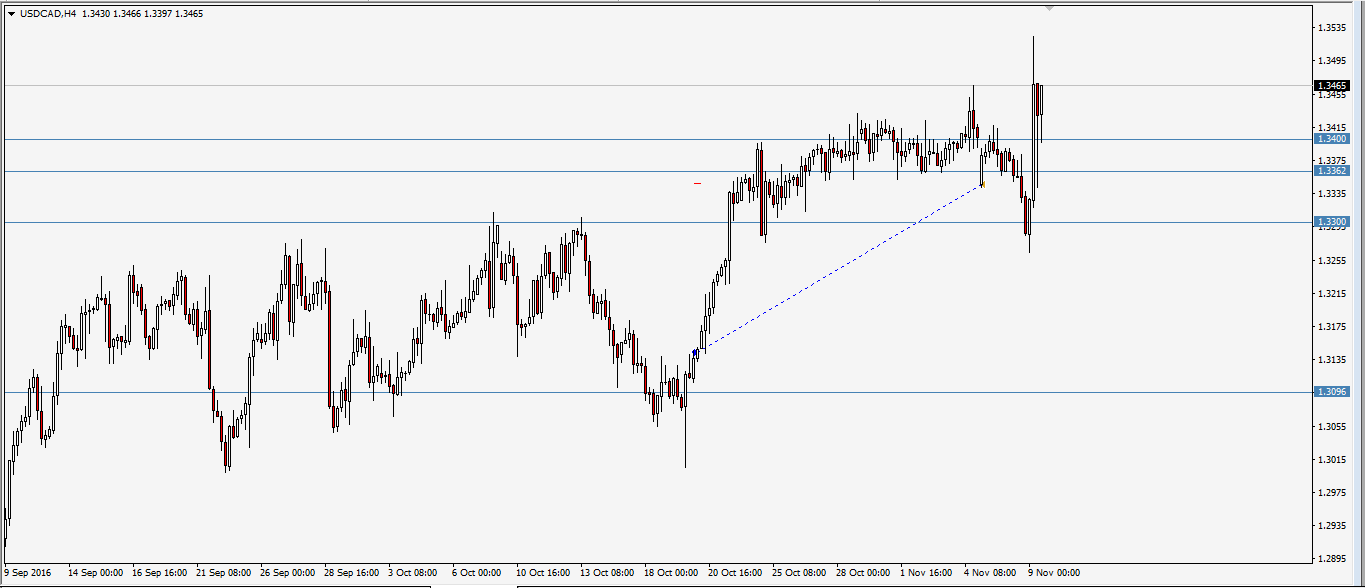Click the 1.3055 price scale label
The image size is (1365, 588).
tap(1333, 426)
